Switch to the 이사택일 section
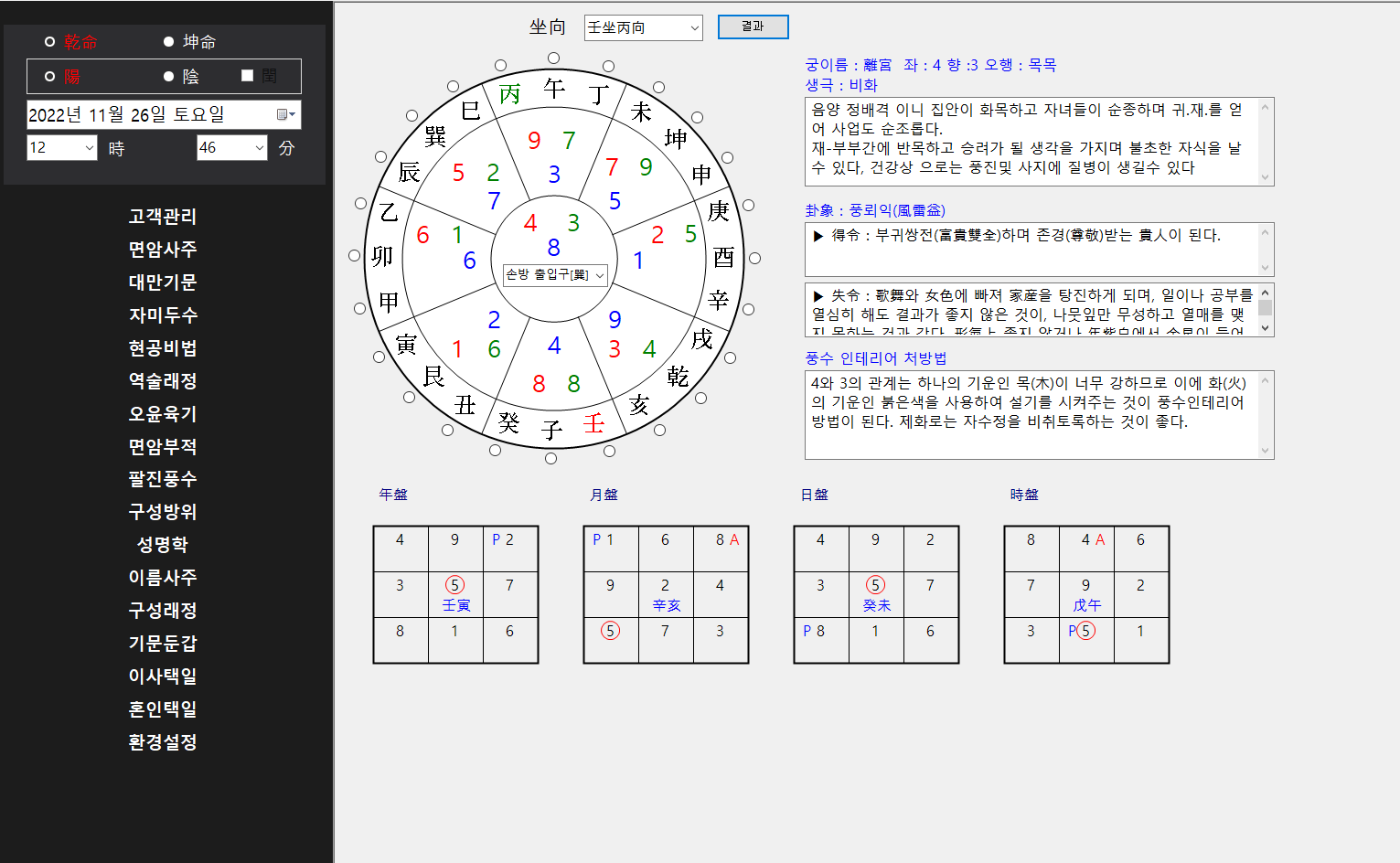The width and height of the screenshot is (1400, 863). 163,677
